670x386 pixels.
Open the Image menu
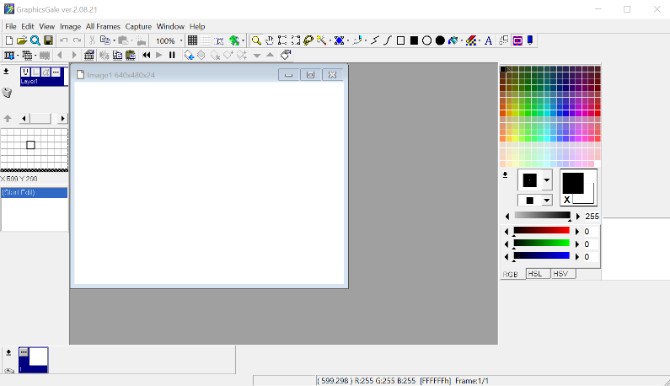[x=70, y=27]
